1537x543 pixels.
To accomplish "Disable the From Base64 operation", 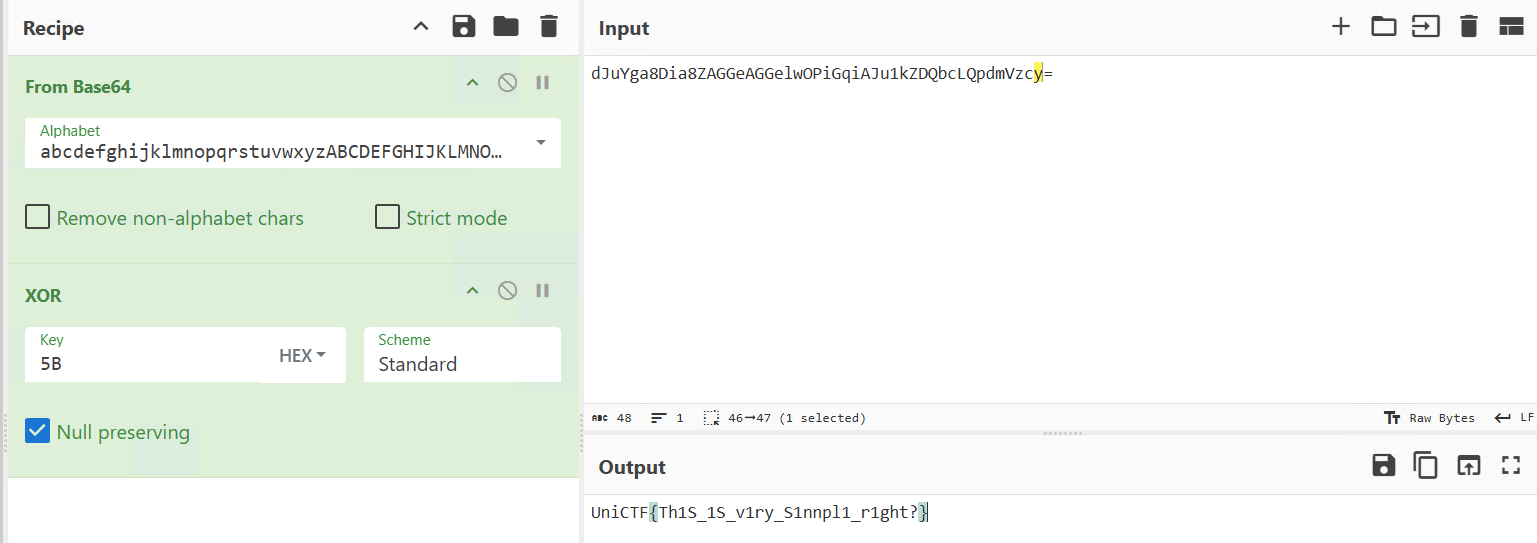I will pyautogui.click(x=507, y=83).
